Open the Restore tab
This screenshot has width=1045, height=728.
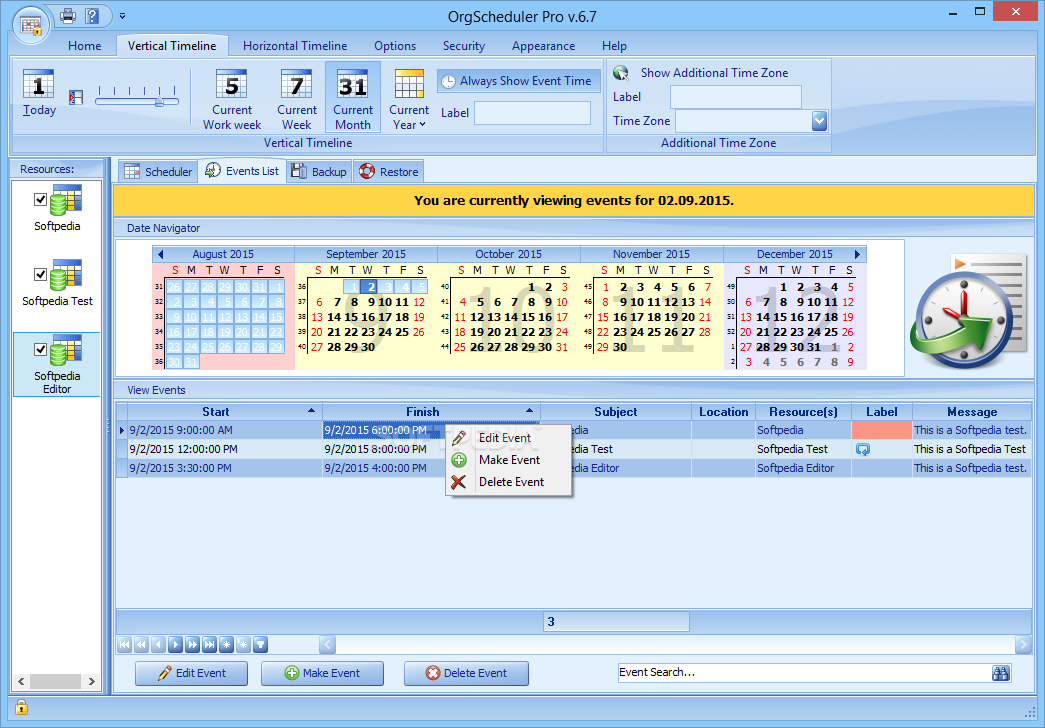389,171
